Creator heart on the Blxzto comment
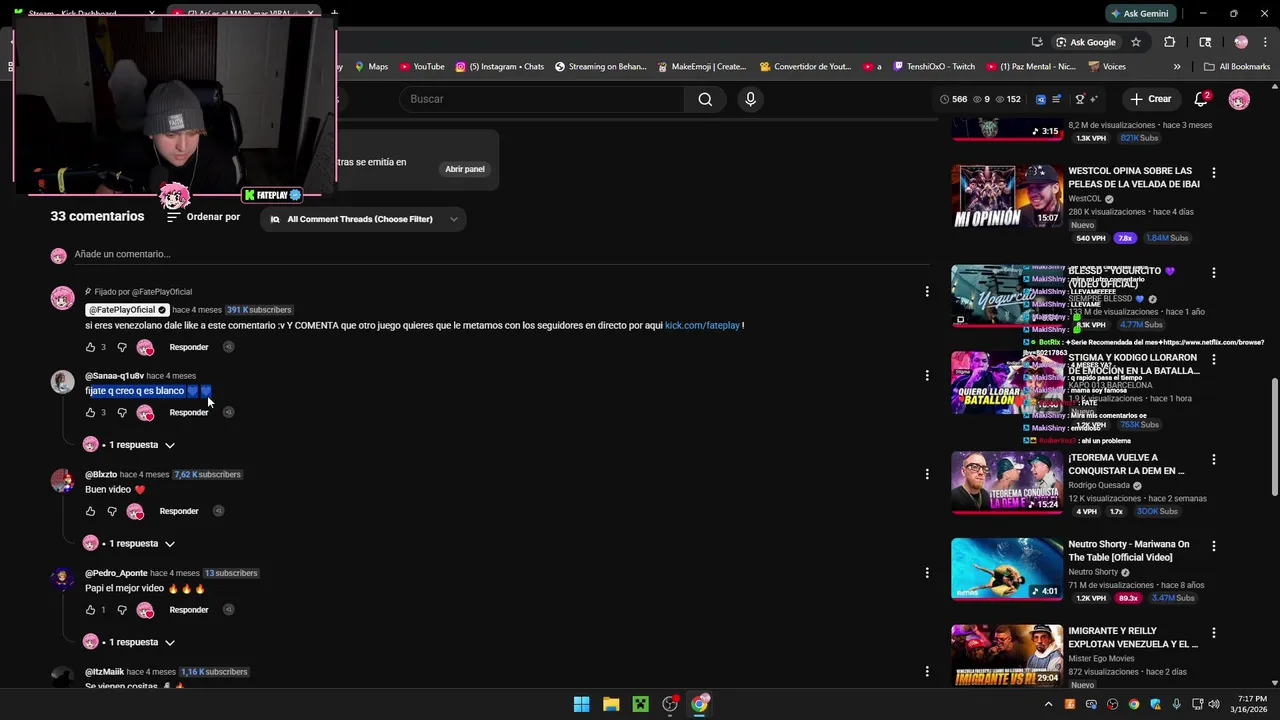This screenshot has width=1280, height=720. pyautogui.click(x=135, y=511)
